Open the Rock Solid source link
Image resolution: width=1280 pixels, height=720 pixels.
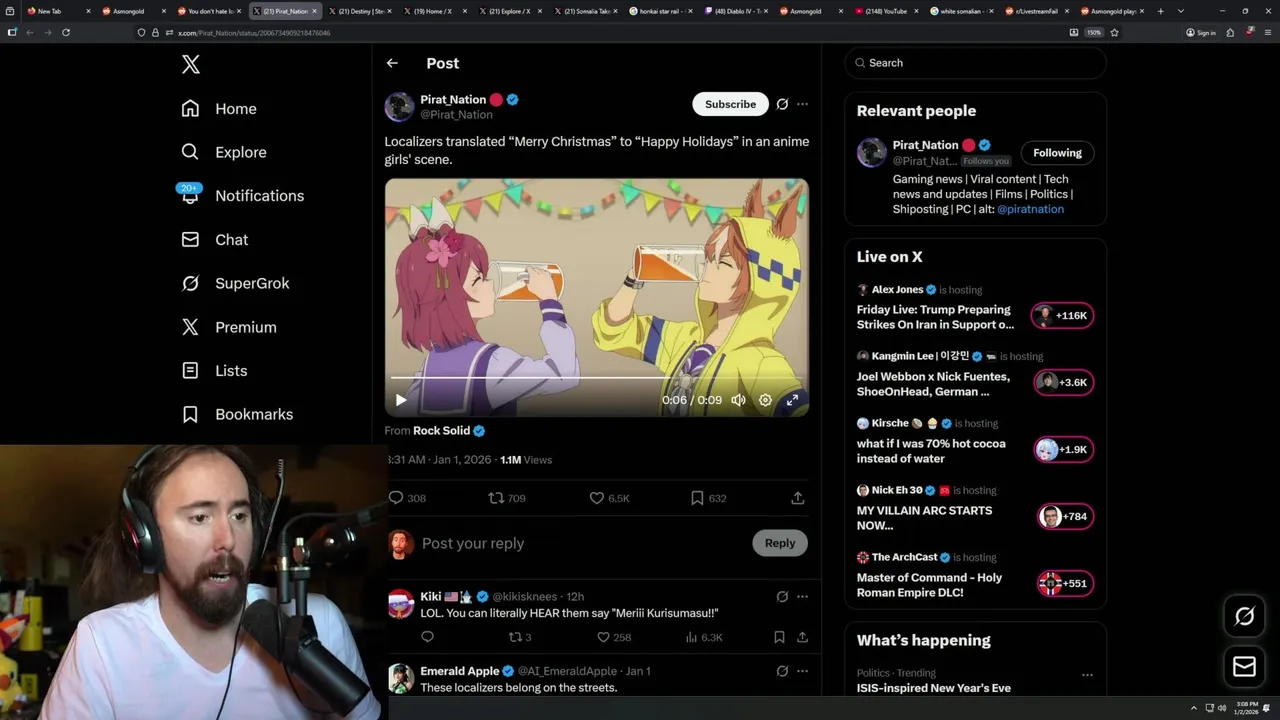click(449, 431)
